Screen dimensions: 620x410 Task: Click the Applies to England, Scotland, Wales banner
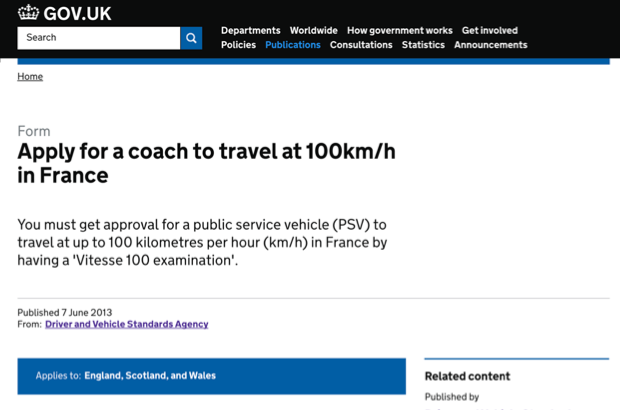[212, 376]
